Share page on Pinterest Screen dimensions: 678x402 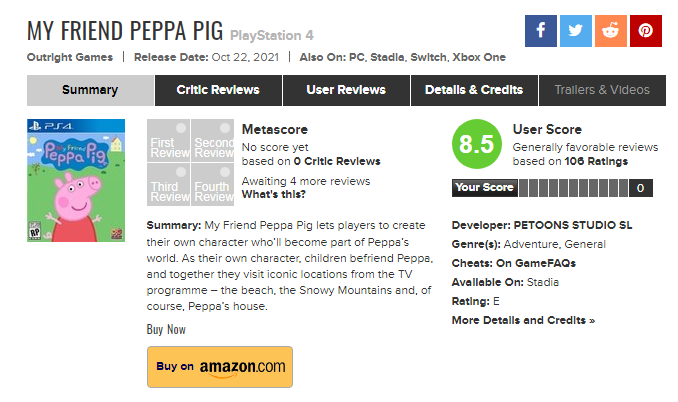coord(645,30)
